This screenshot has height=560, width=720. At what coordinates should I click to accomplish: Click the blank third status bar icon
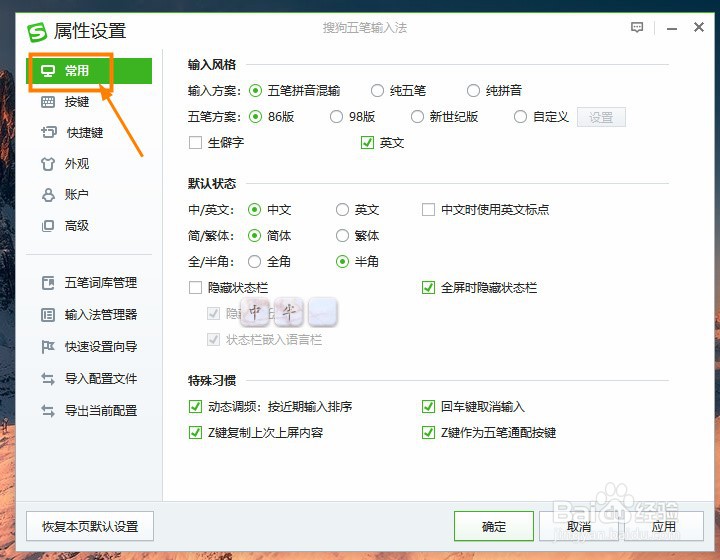323,312
